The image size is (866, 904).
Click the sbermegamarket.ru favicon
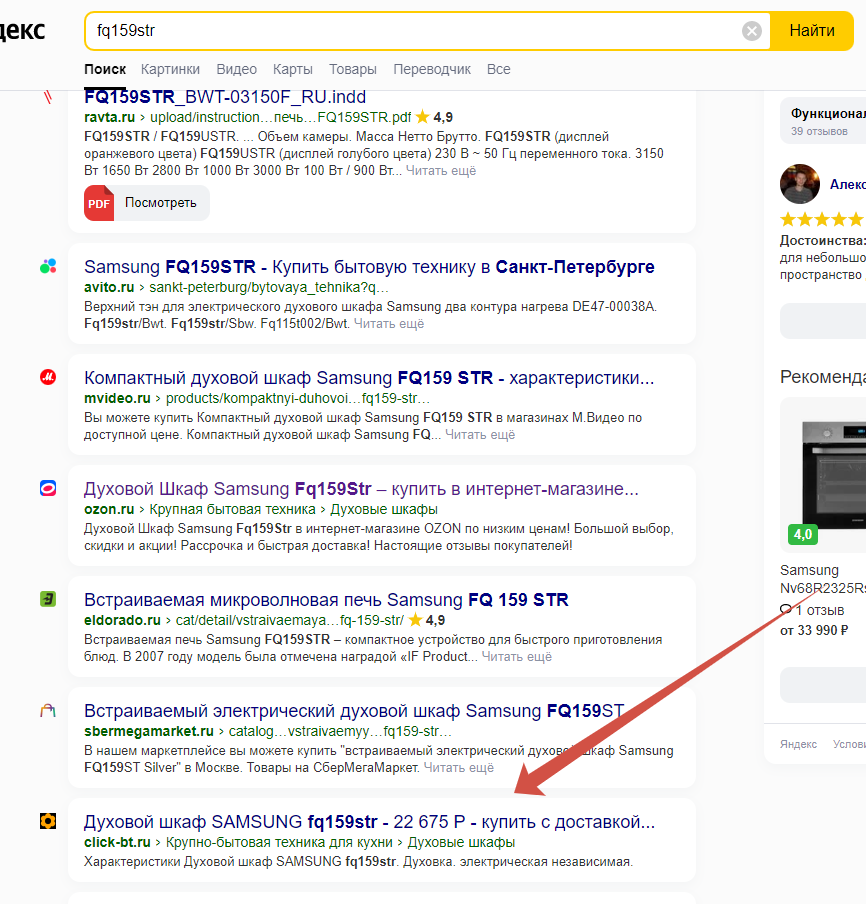point(48,710)
